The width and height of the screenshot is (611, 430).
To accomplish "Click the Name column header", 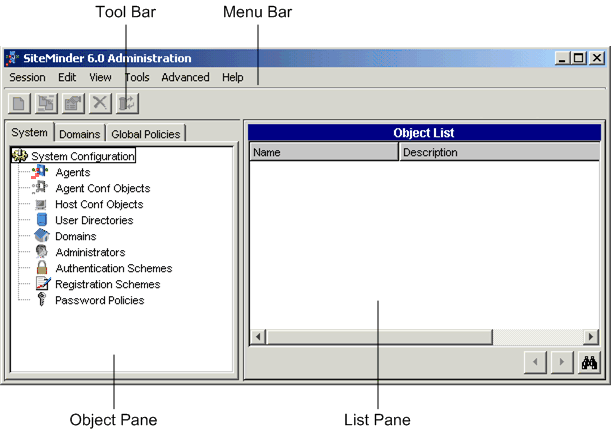I will [x=324, y=152].
